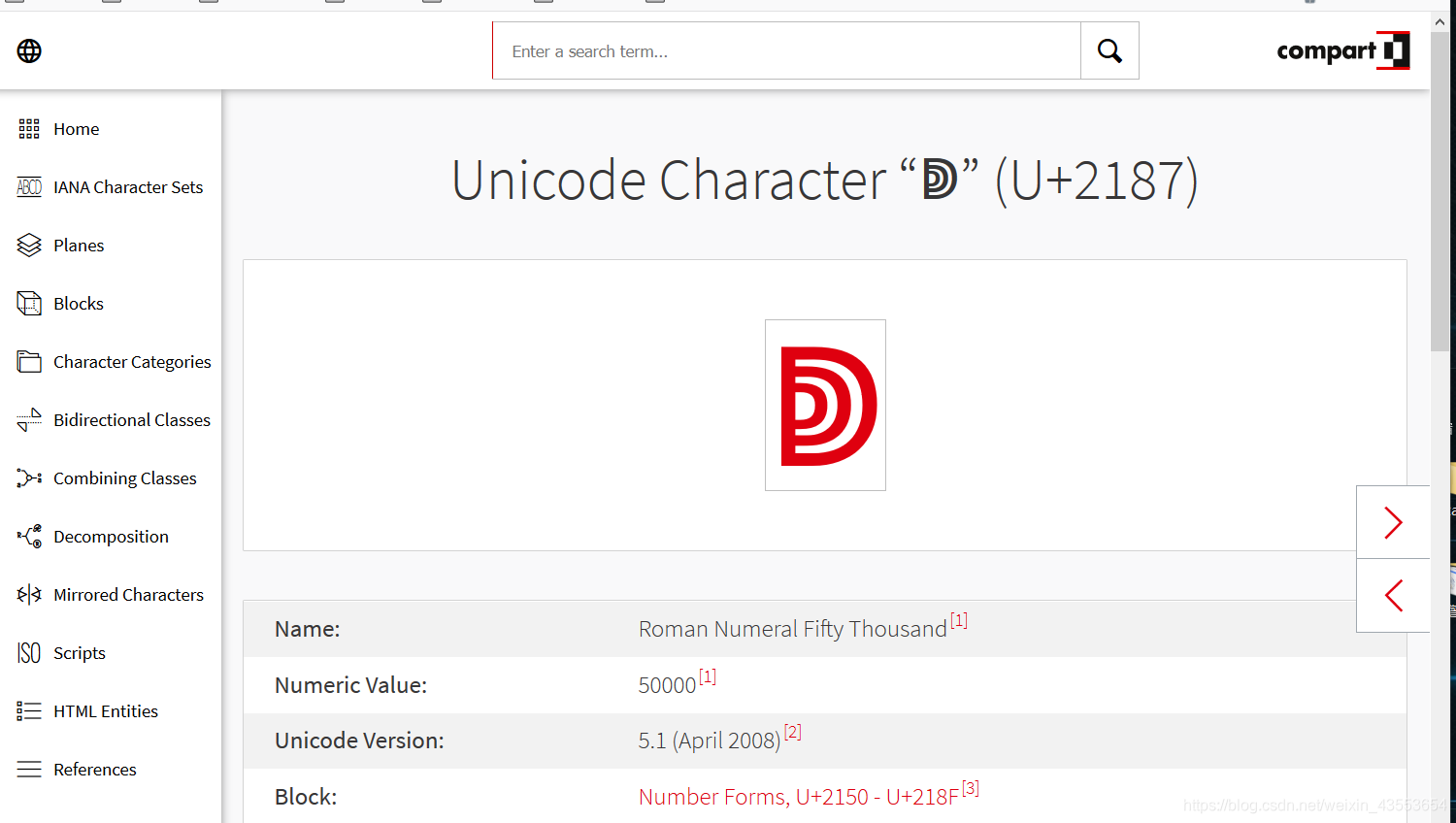1456x823 pixels.
Task: Go to next character with right chevron
Action: pyautogui.click(x=1393, y=522)
